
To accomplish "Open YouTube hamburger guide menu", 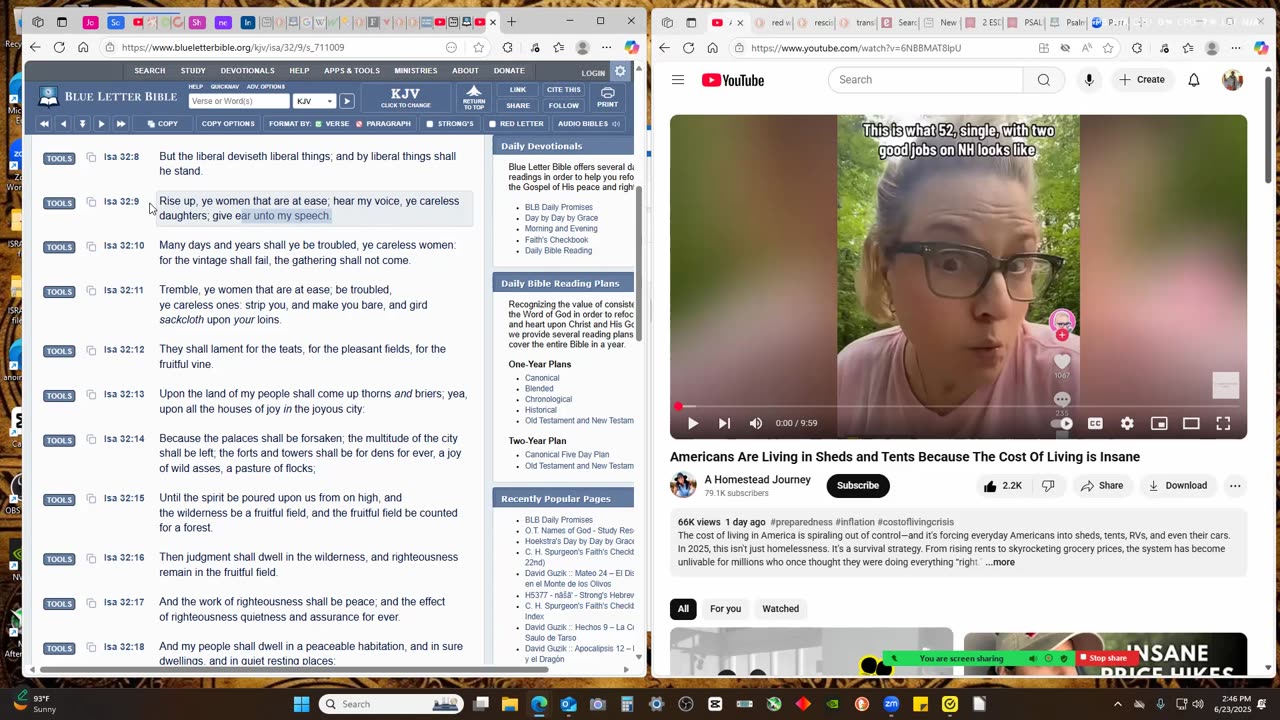I will click(x=678, y=80).
